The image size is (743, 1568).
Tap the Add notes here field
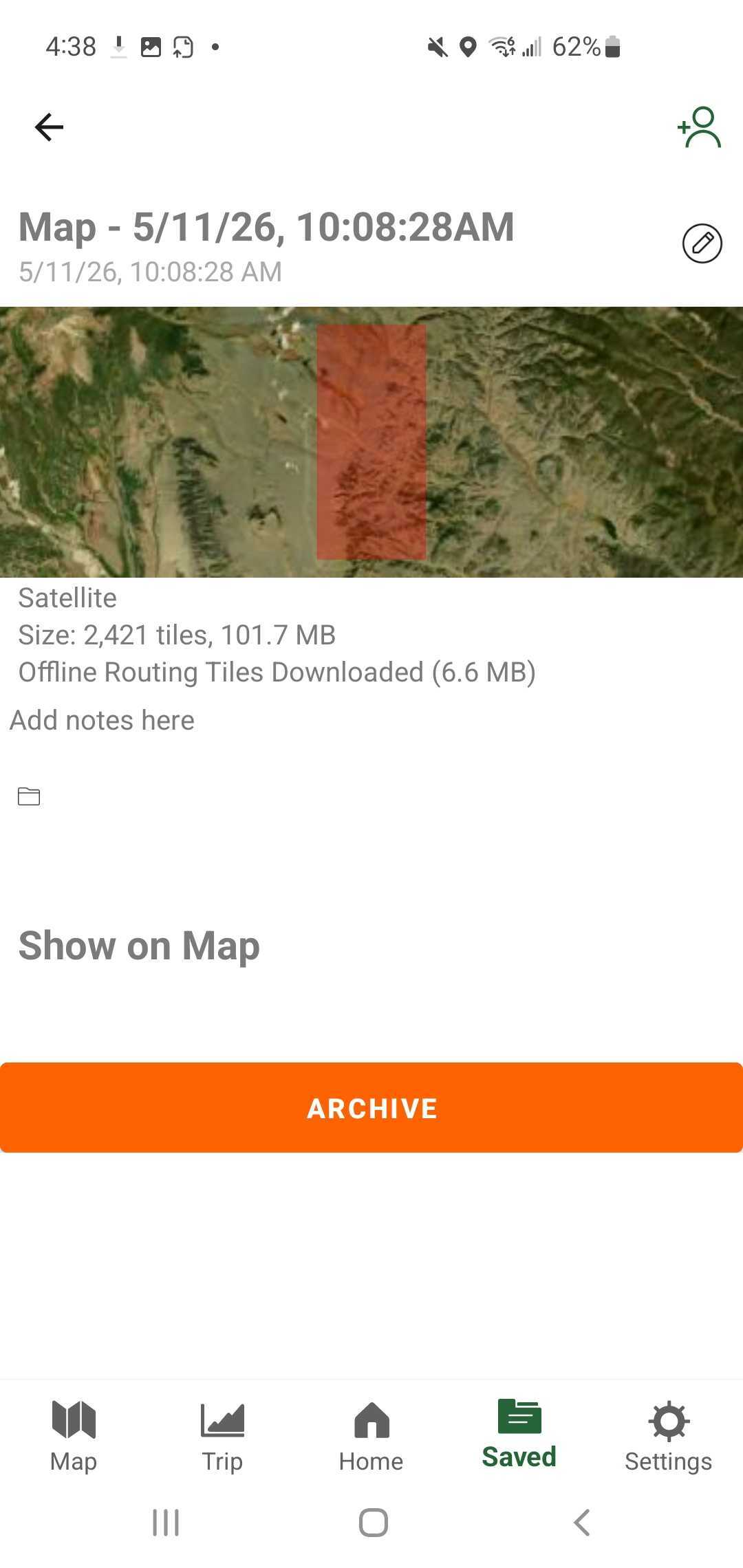pos(102,720)
